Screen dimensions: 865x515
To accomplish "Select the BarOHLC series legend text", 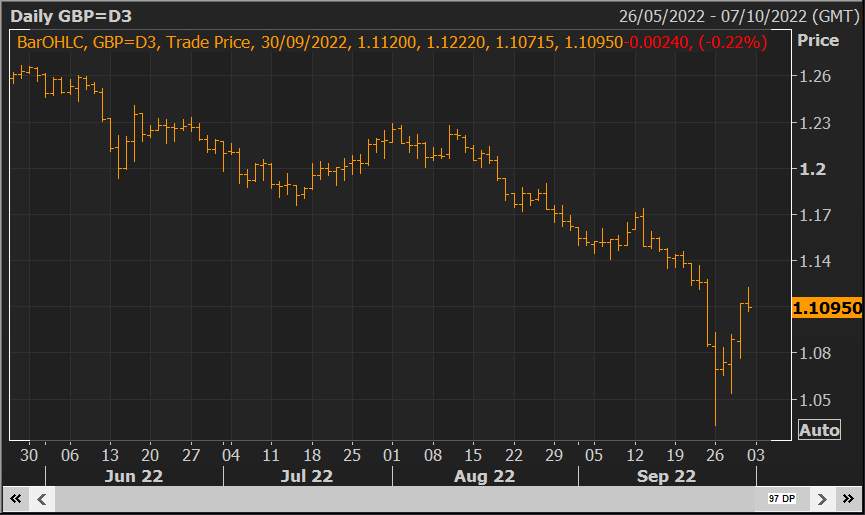I will tap(51, 42).
